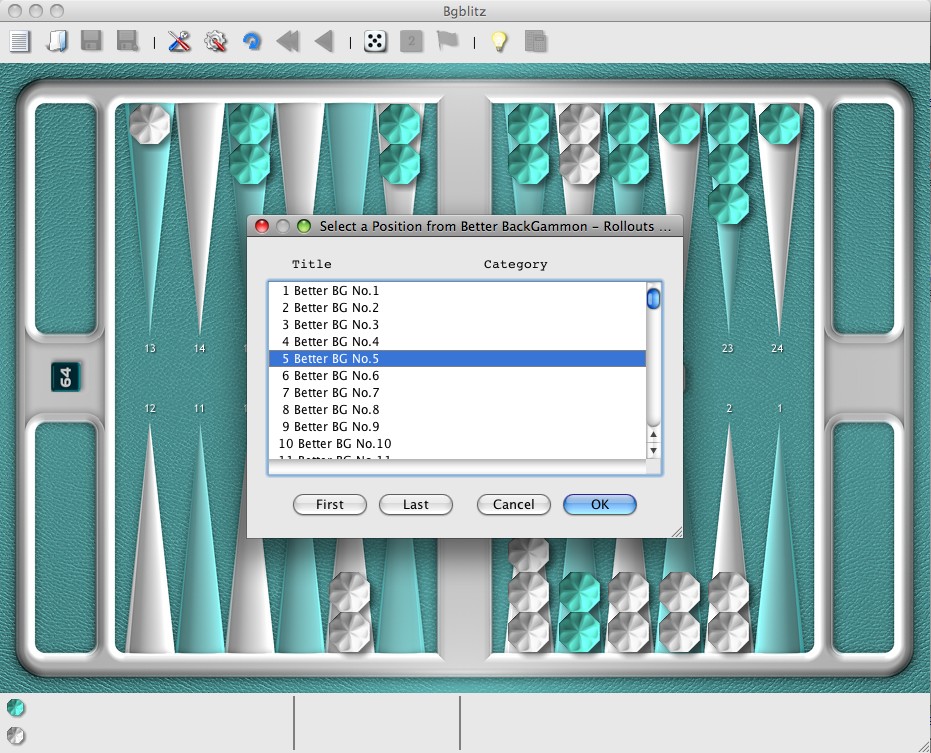Image resolution: width=931 pixels, height=753 pixels.
Task: Click the blue scrollbar thumb in list
Action: (654, 298)
